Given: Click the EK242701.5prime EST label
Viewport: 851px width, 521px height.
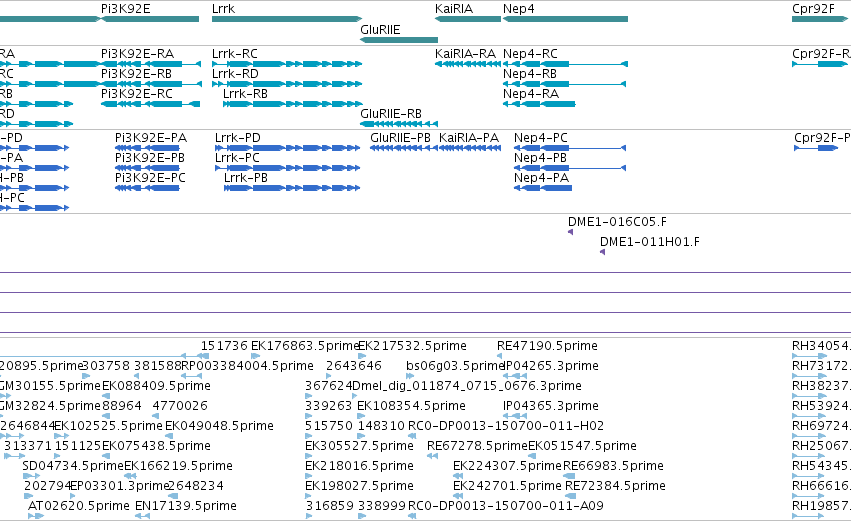Looking at the screenshot, I should click(507, 486).
